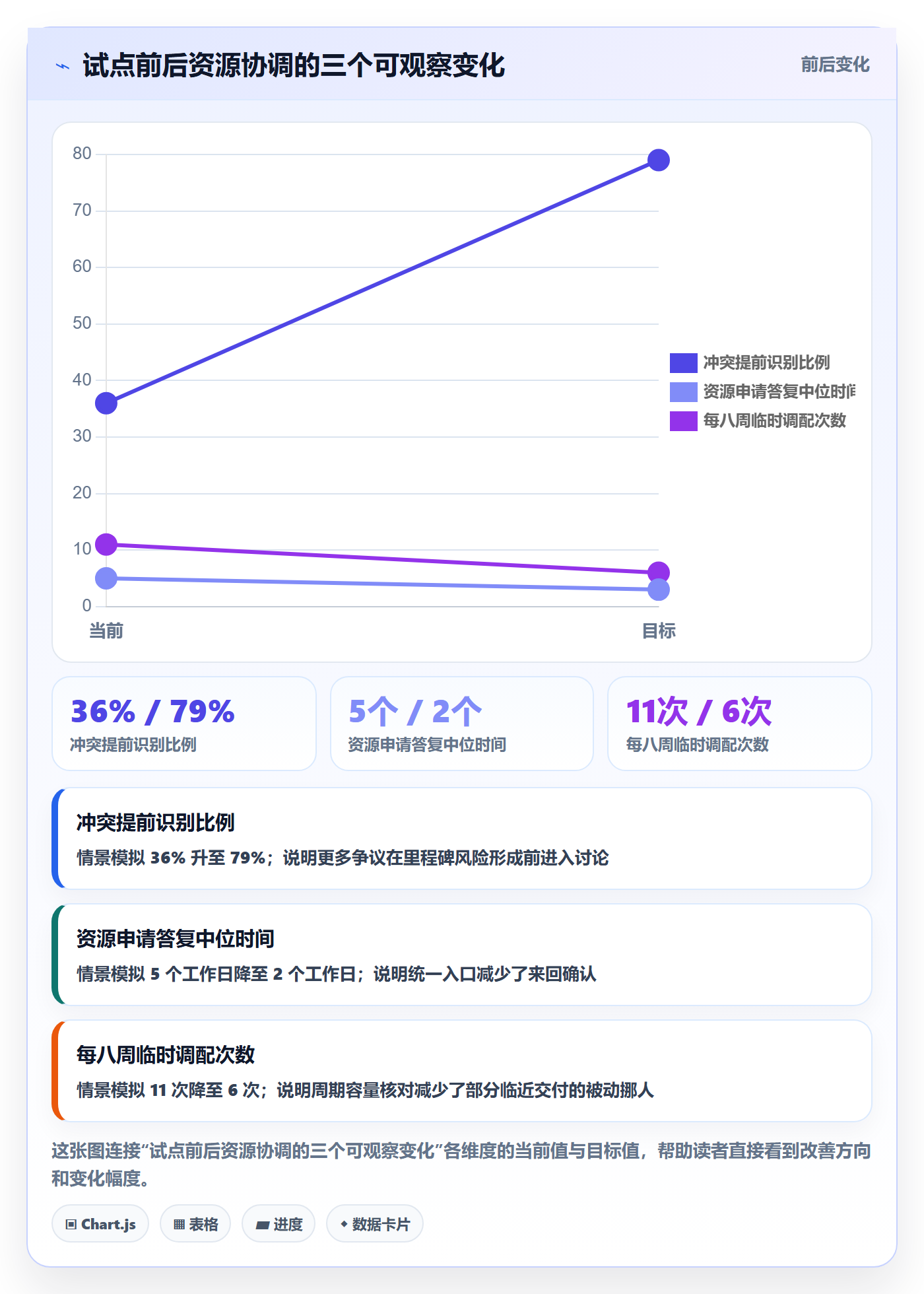Viewport: 924px width, 1294px height.
Task: Click the text 情景模拟 5 个工作日降至 2 个工作日
Action: pos(216,974)
